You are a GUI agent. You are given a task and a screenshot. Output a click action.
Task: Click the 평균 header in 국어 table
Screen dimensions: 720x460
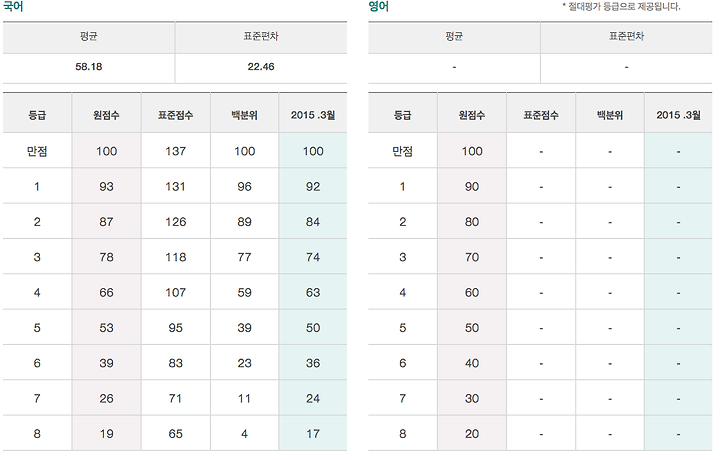tap(89, 36)
